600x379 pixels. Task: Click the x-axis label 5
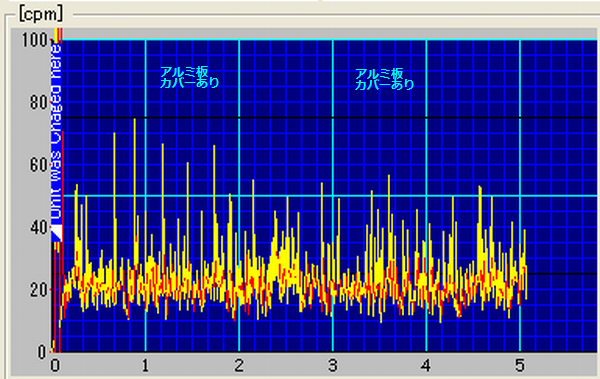click(520, 366)
